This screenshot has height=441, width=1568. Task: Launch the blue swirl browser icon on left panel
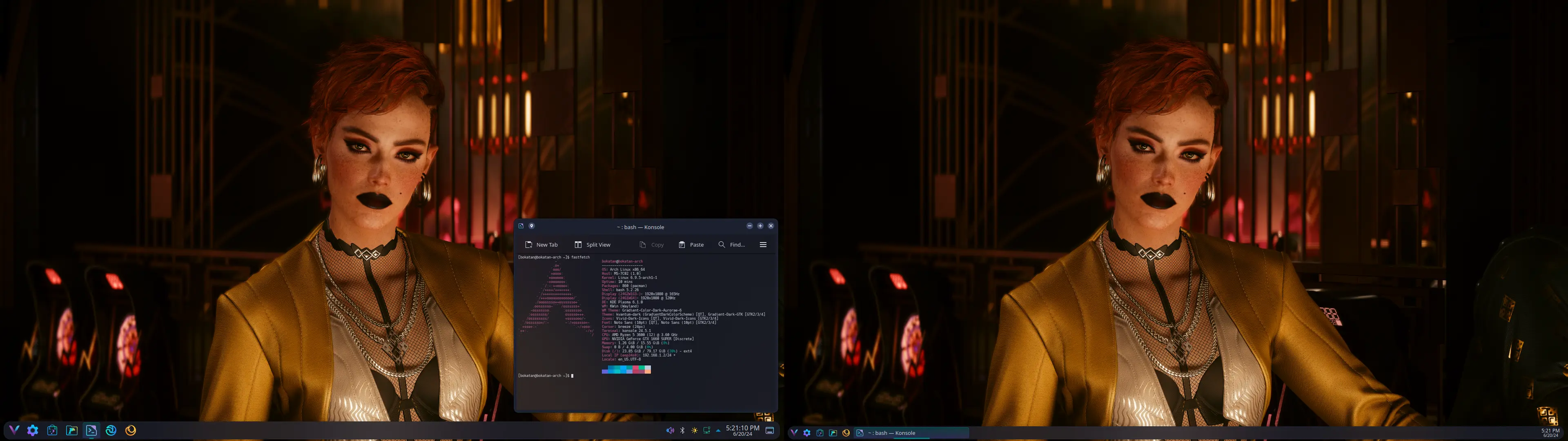pyautogui.click(x=111, y=430)
